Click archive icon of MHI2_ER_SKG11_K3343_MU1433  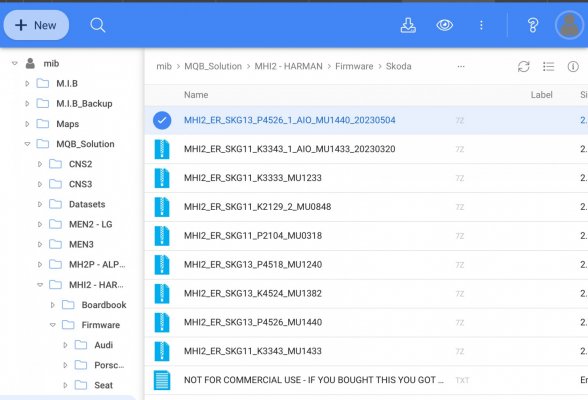point(162,351)
